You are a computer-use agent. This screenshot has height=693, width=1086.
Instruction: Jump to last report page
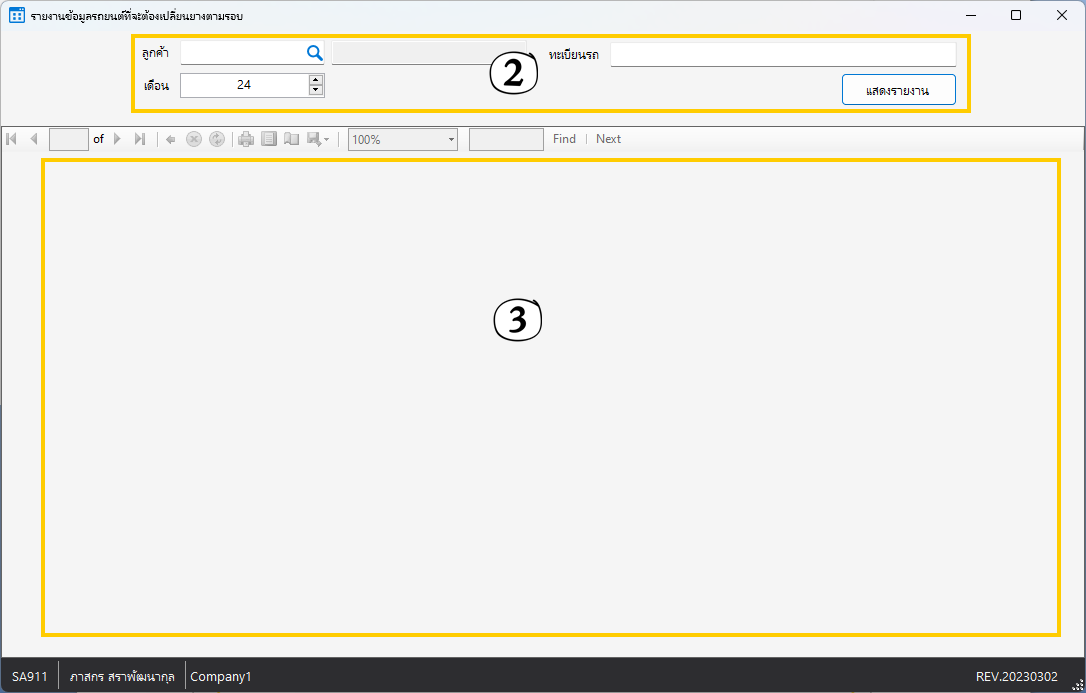[140, 139]
